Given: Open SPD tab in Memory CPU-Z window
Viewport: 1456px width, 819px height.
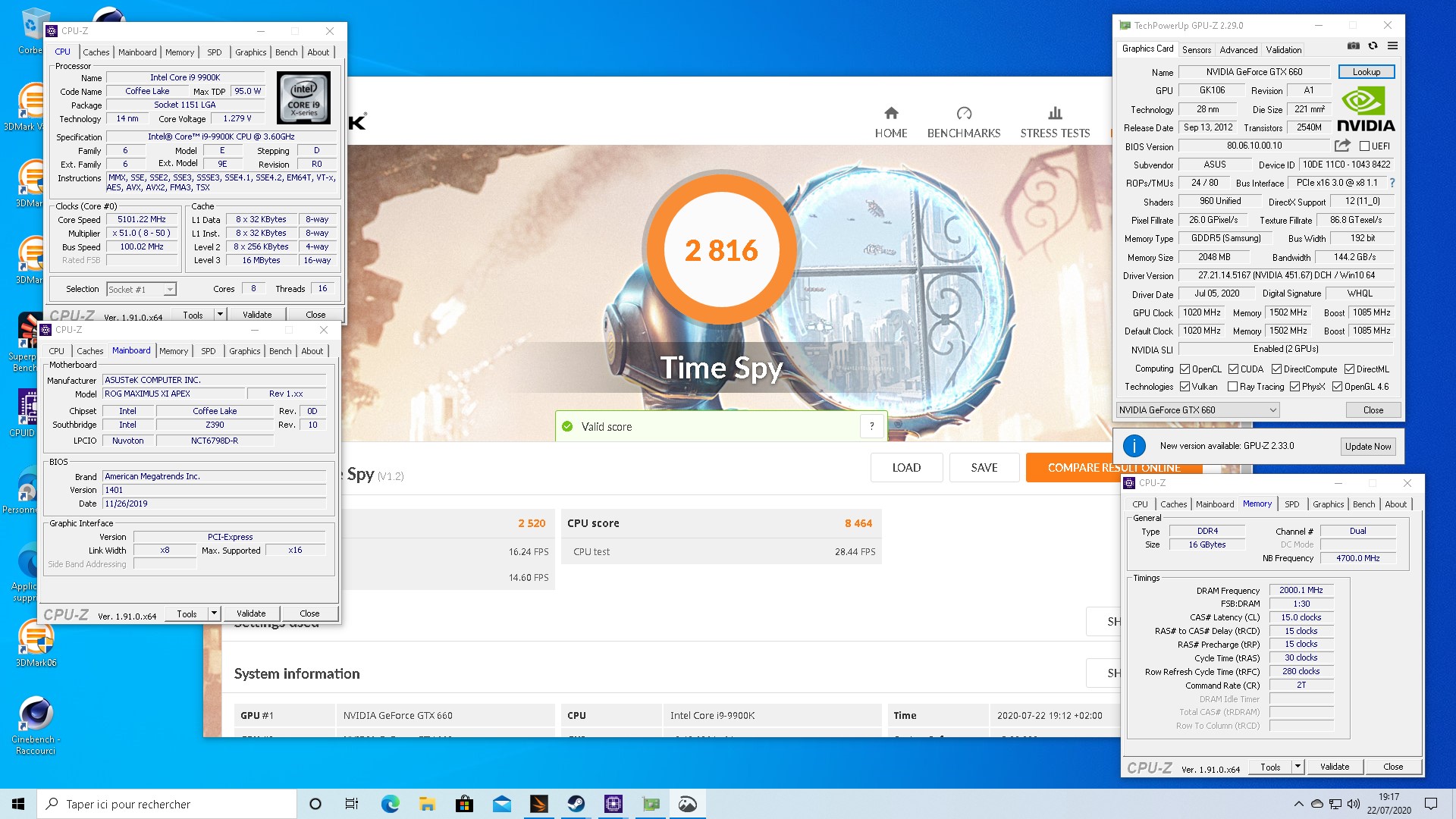Looking at the screenshot, I should click(1292, 504).
